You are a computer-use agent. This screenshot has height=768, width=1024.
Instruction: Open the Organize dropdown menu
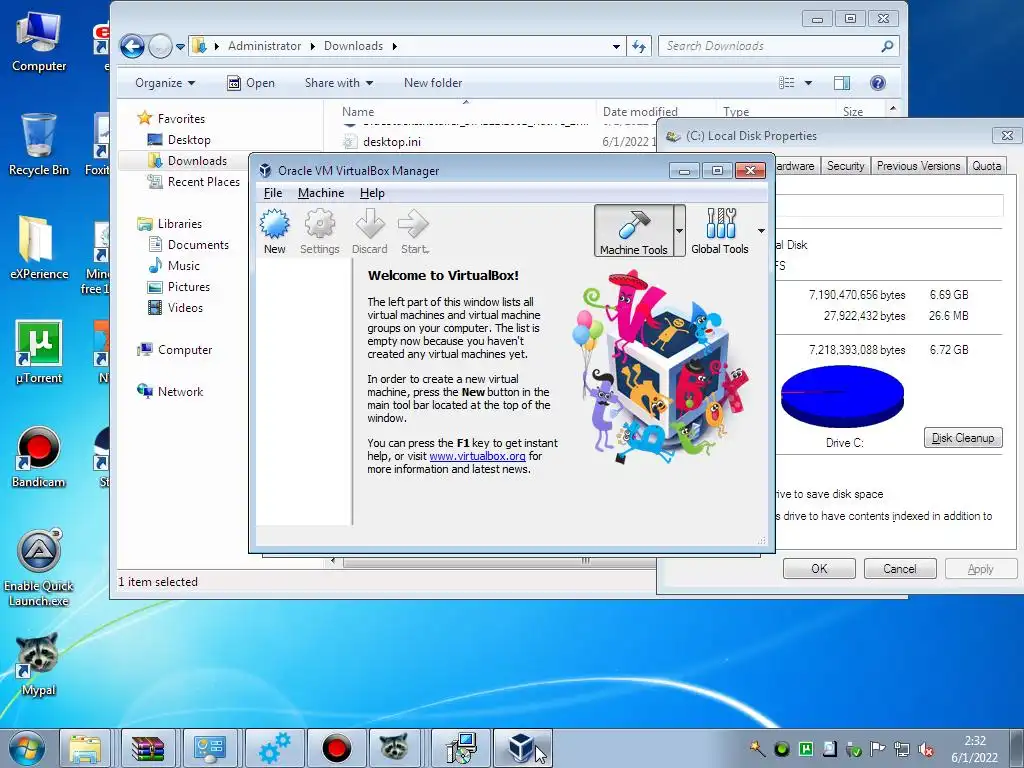coord(165,83)
